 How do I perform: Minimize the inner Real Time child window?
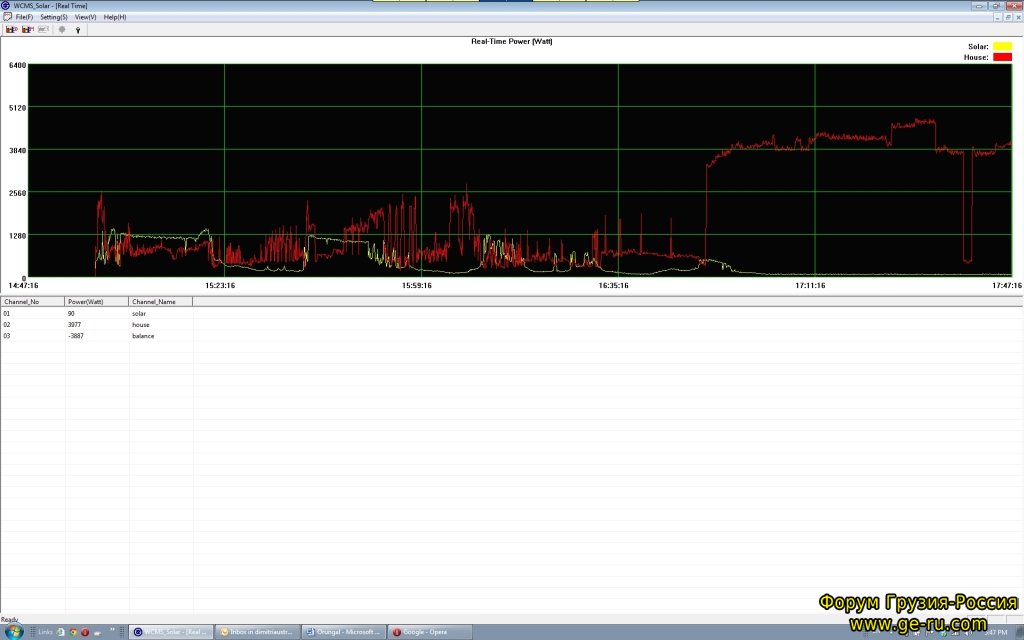[999, 17]
